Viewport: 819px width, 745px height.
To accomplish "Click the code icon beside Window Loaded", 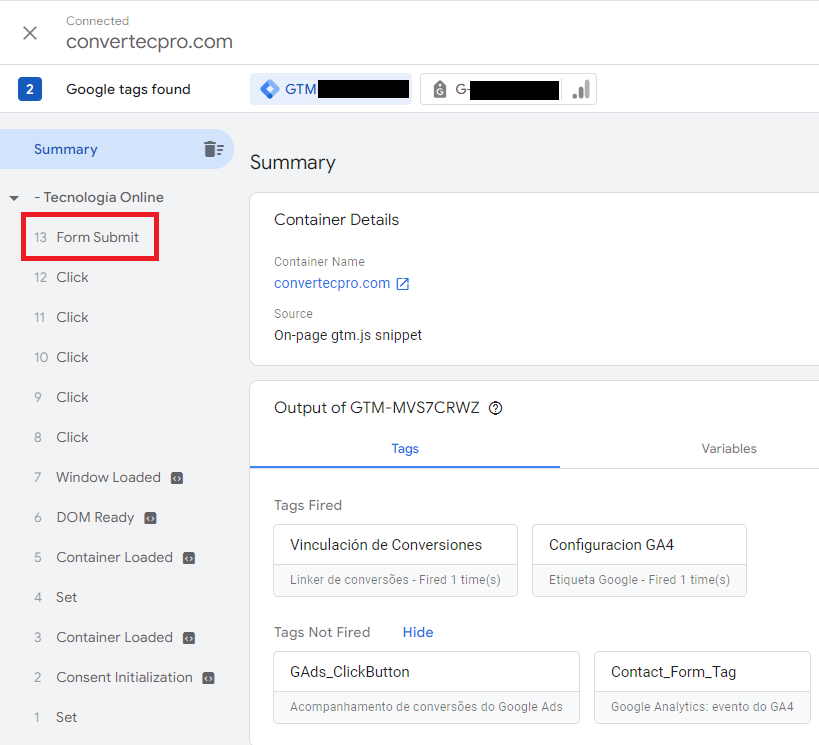I will 177,478.
